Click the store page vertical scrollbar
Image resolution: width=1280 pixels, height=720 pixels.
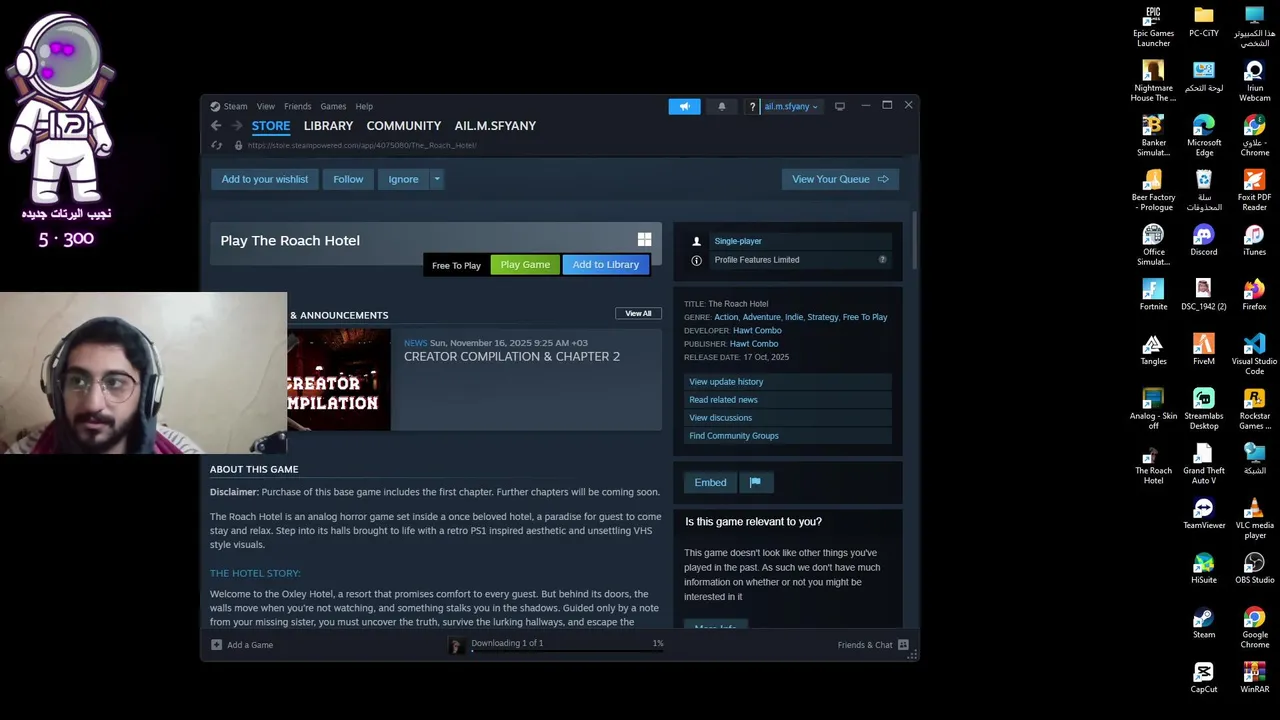coord(914,240)
